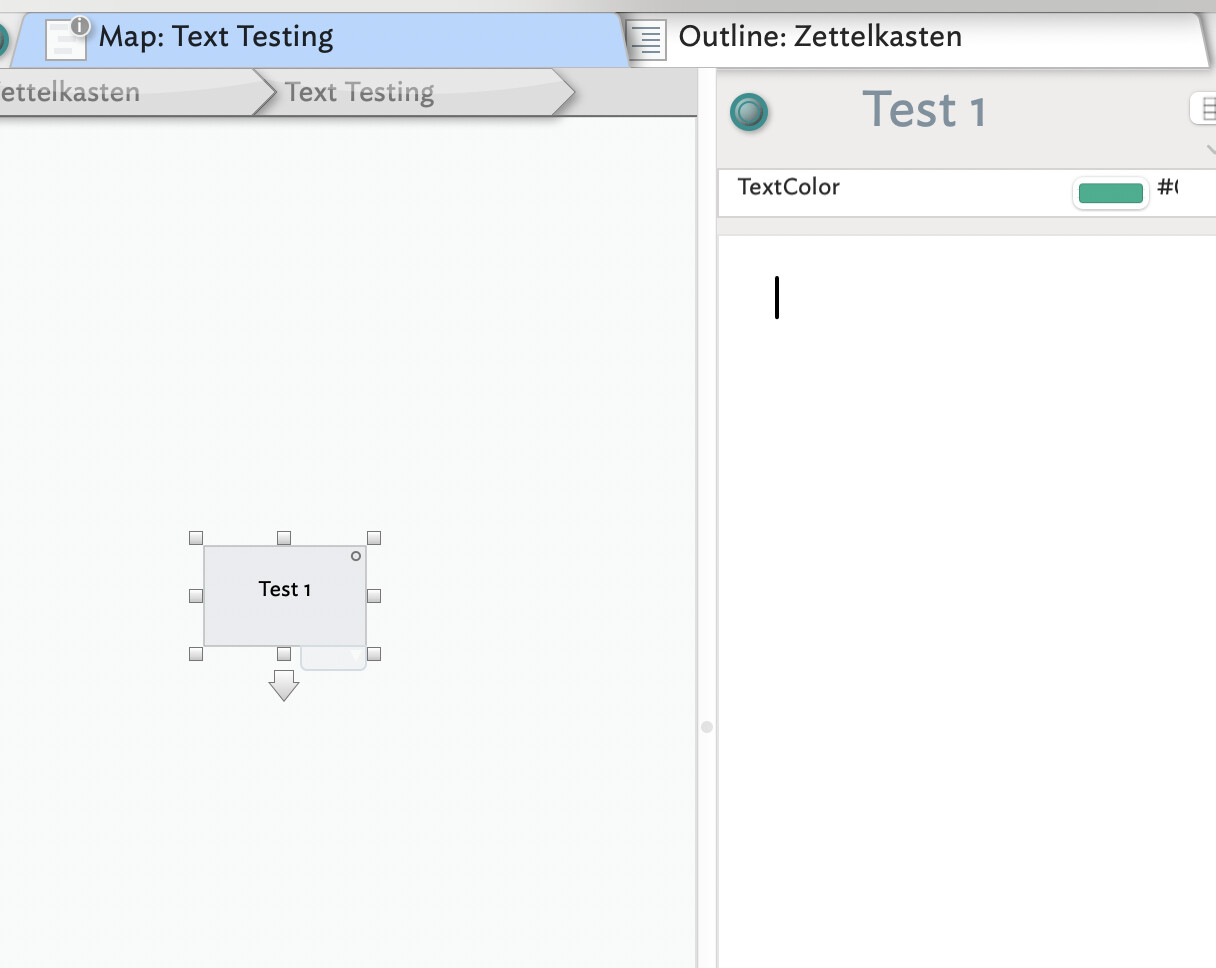Click the Text Testing breadcrumb

(x=360, y=93)
